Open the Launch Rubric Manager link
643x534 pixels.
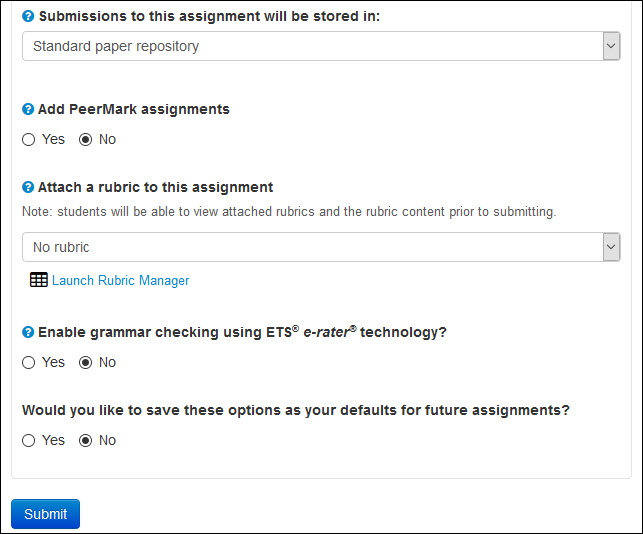point(120,281)
